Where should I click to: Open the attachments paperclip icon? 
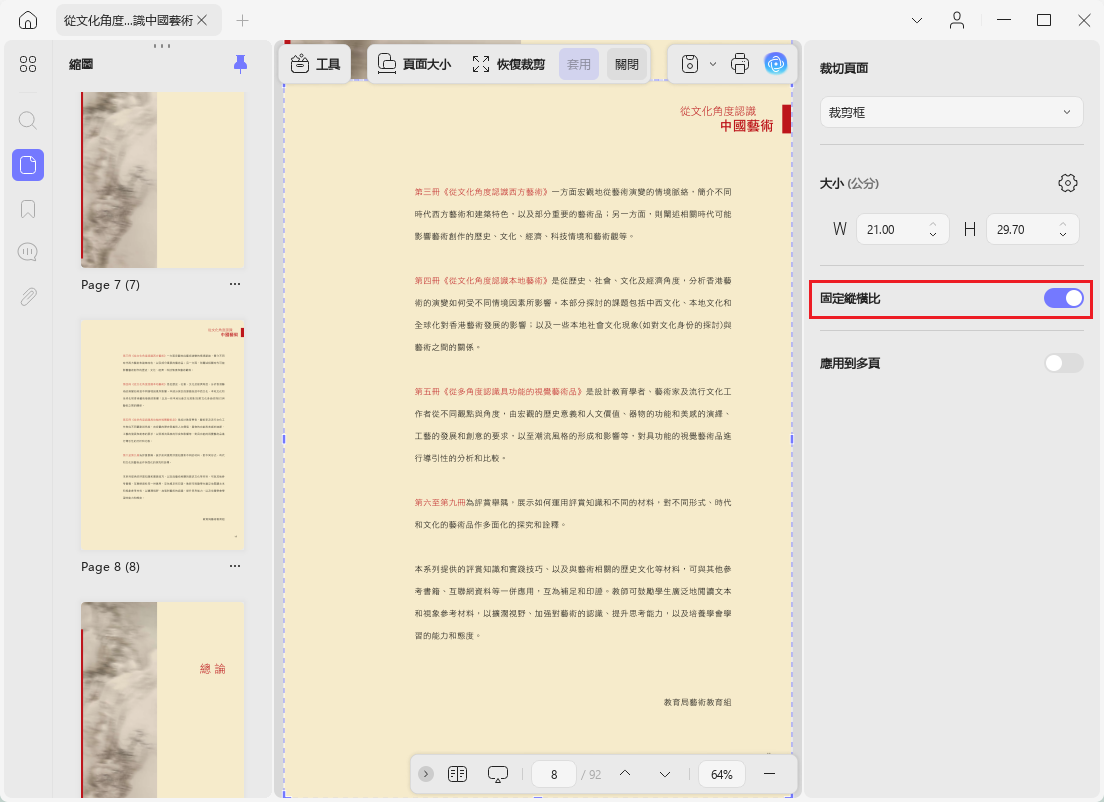(27, 296)
